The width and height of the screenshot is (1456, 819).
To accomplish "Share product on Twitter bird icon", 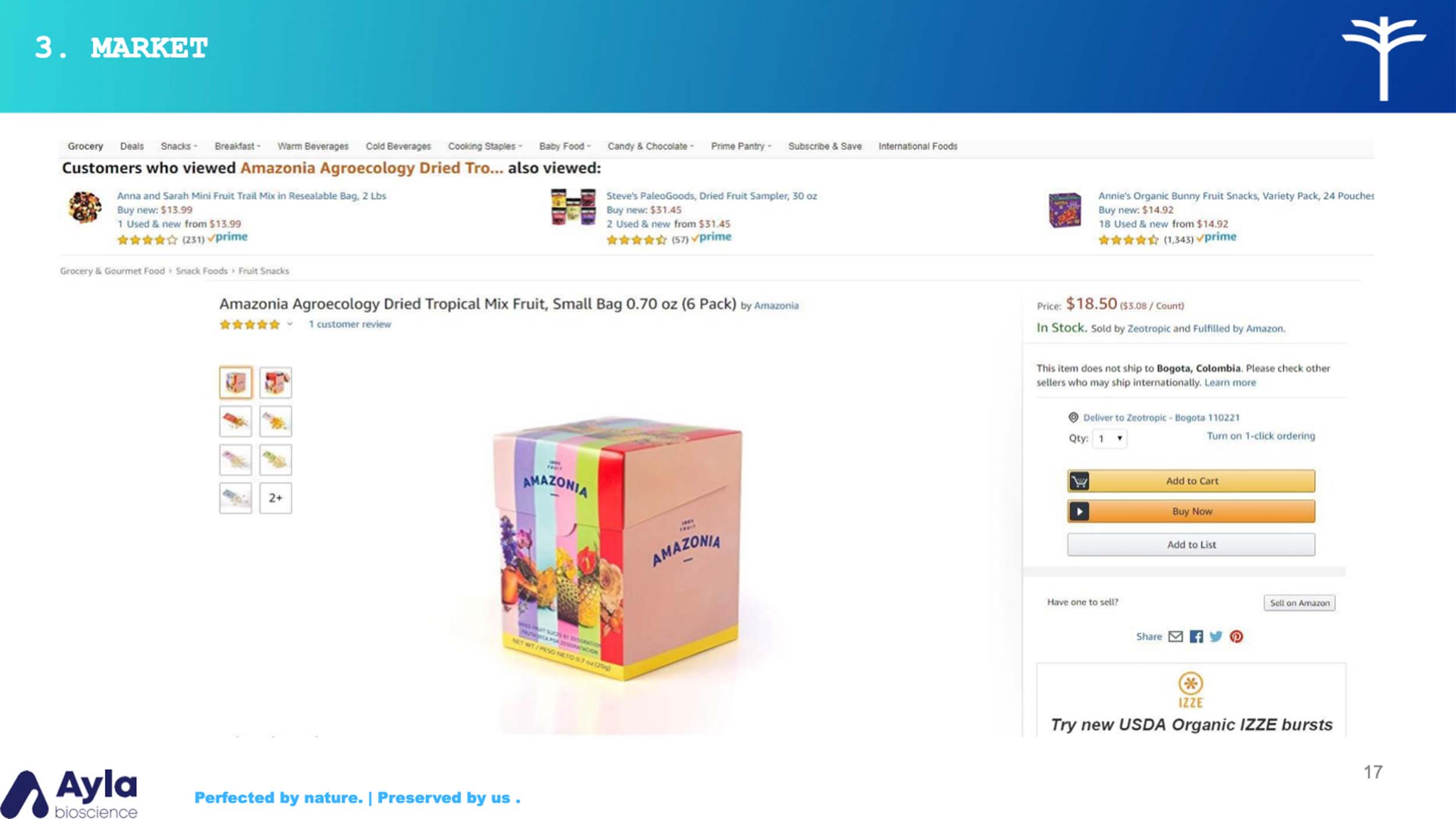I will [1215, 637].
